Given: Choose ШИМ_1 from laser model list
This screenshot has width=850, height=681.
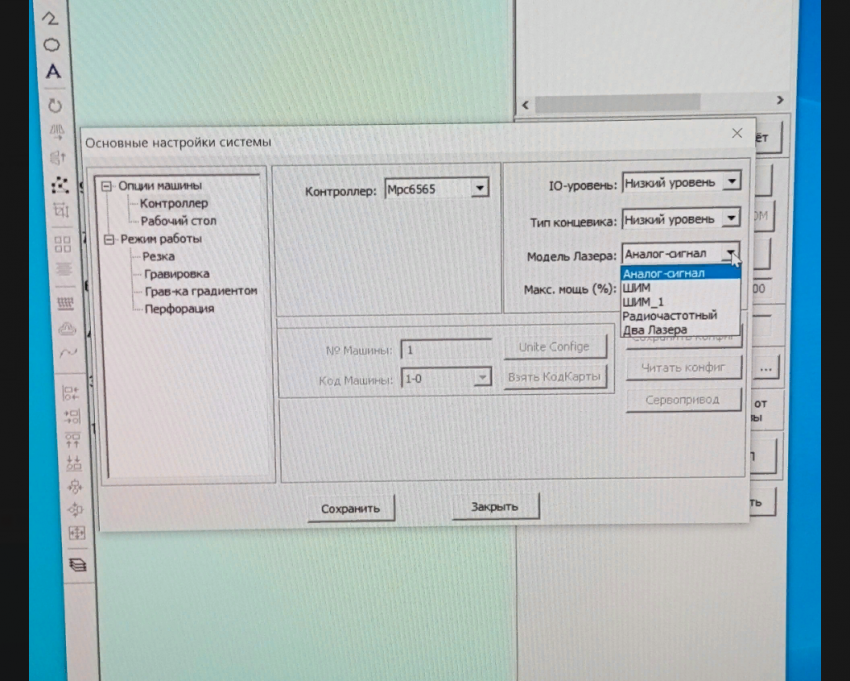Looking at the screenshot, I should coord(643,301).
